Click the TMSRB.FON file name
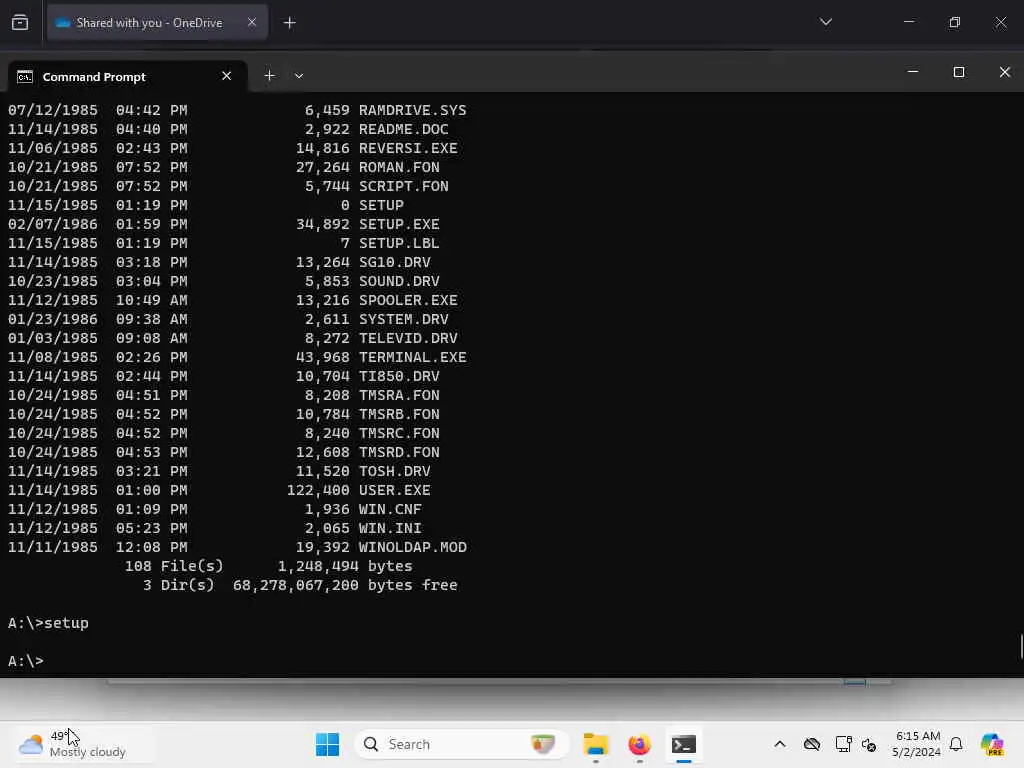The image size is (1024, 768). point(399,414)
